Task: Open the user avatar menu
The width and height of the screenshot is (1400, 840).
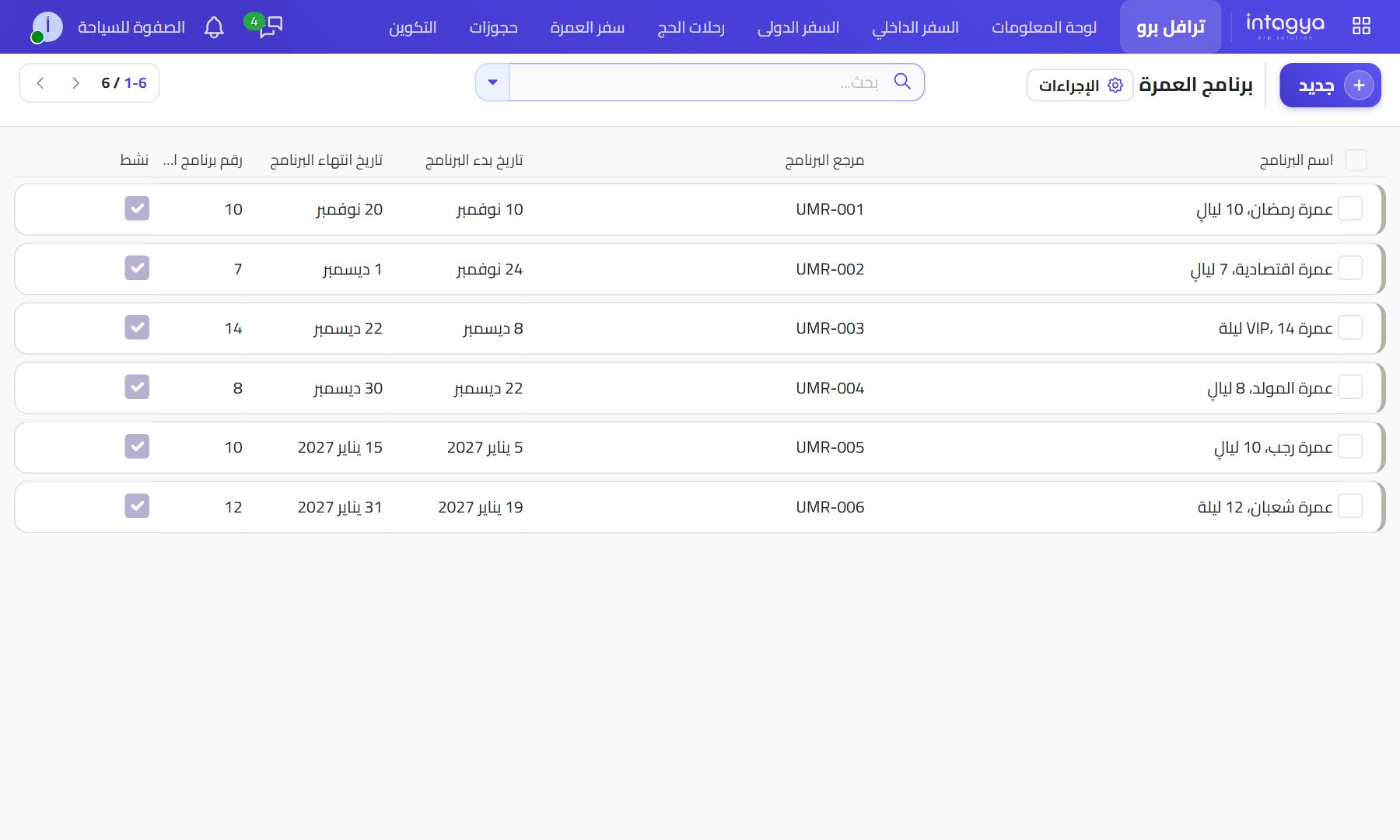Action: tap(47, 27)
